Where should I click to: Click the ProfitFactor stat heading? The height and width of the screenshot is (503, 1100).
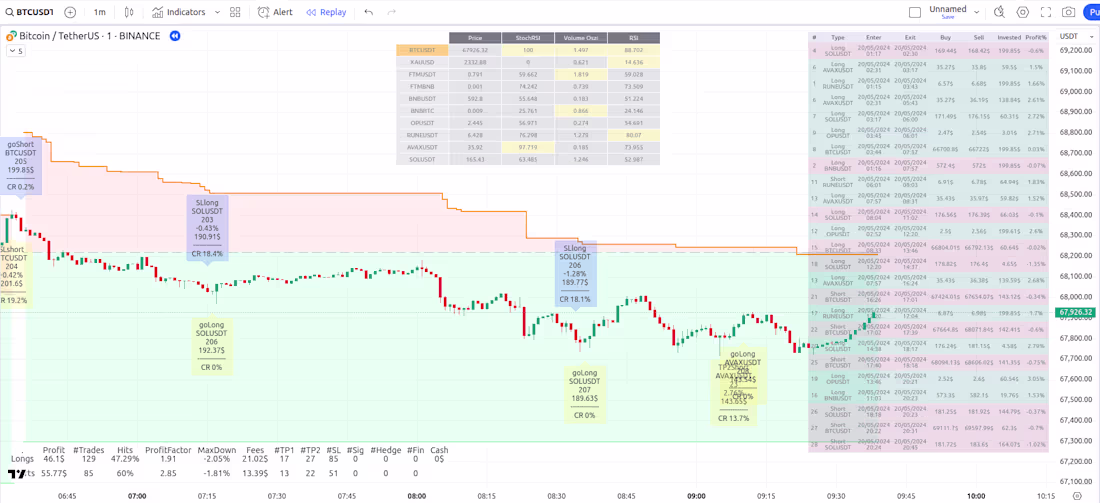pyautogui.click(x=166, y=450)
